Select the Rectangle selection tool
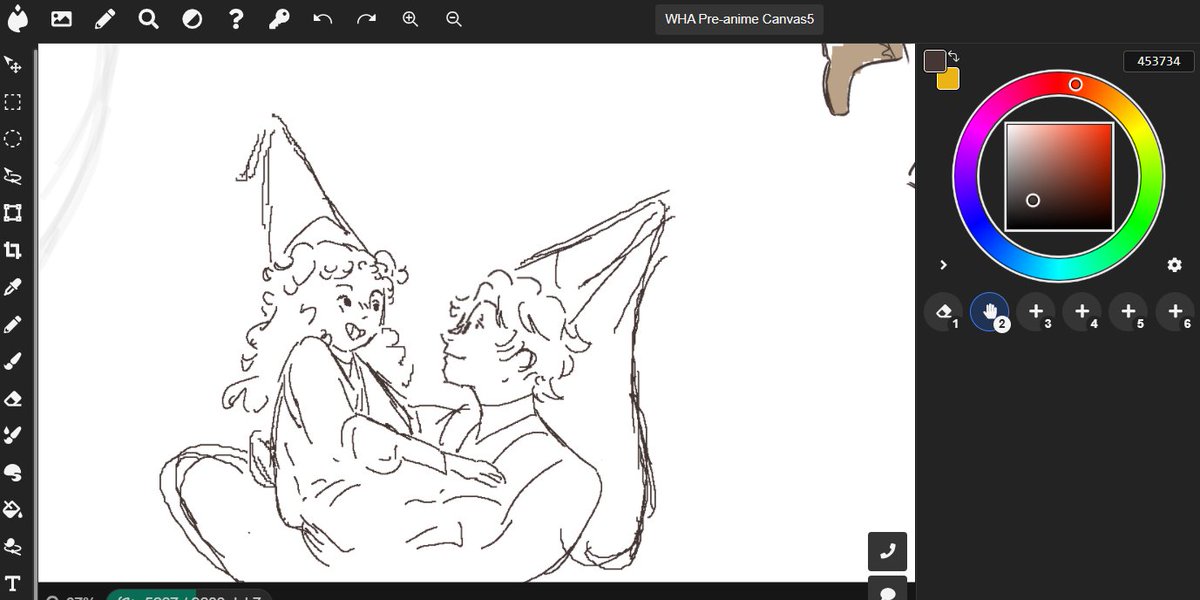This screenshot has height=600, width=1200. pyautogui.click(x=13, y=102)
